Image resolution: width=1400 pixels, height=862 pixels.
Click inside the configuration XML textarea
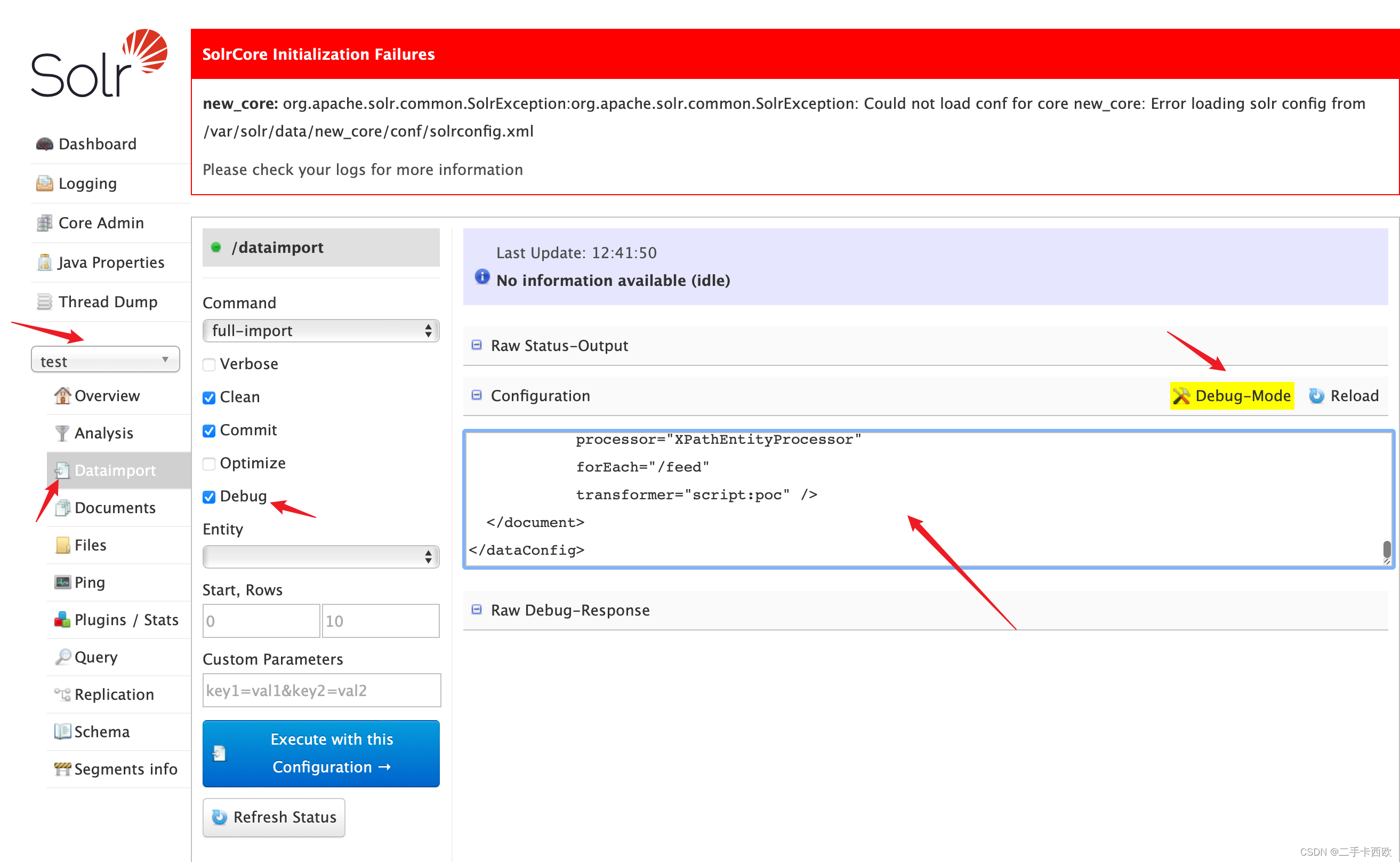[x=928, y=499]
